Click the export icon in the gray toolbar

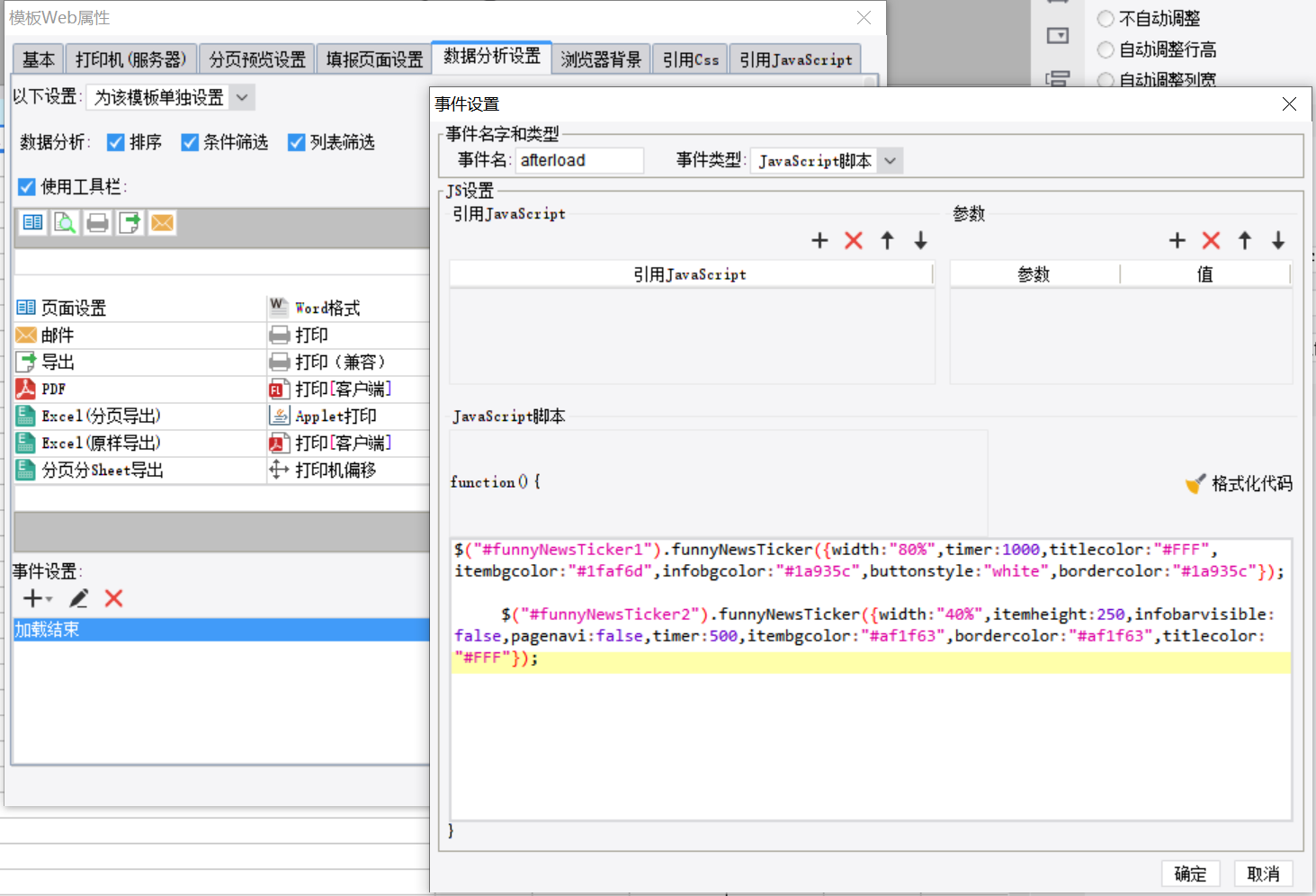130,222
